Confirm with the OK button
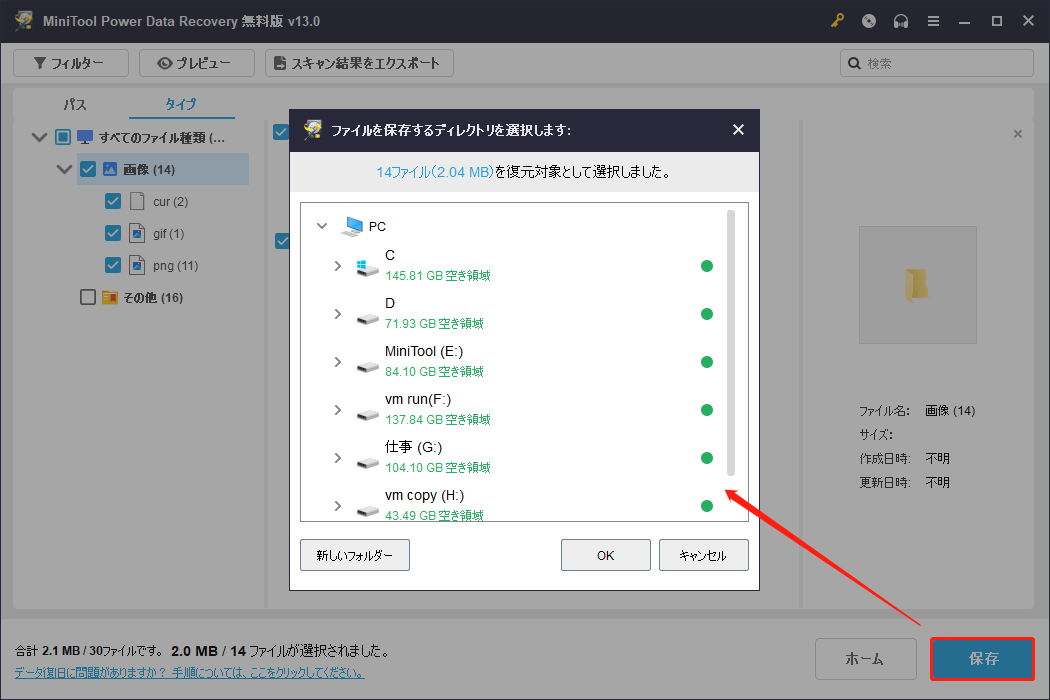 (605, 555)
